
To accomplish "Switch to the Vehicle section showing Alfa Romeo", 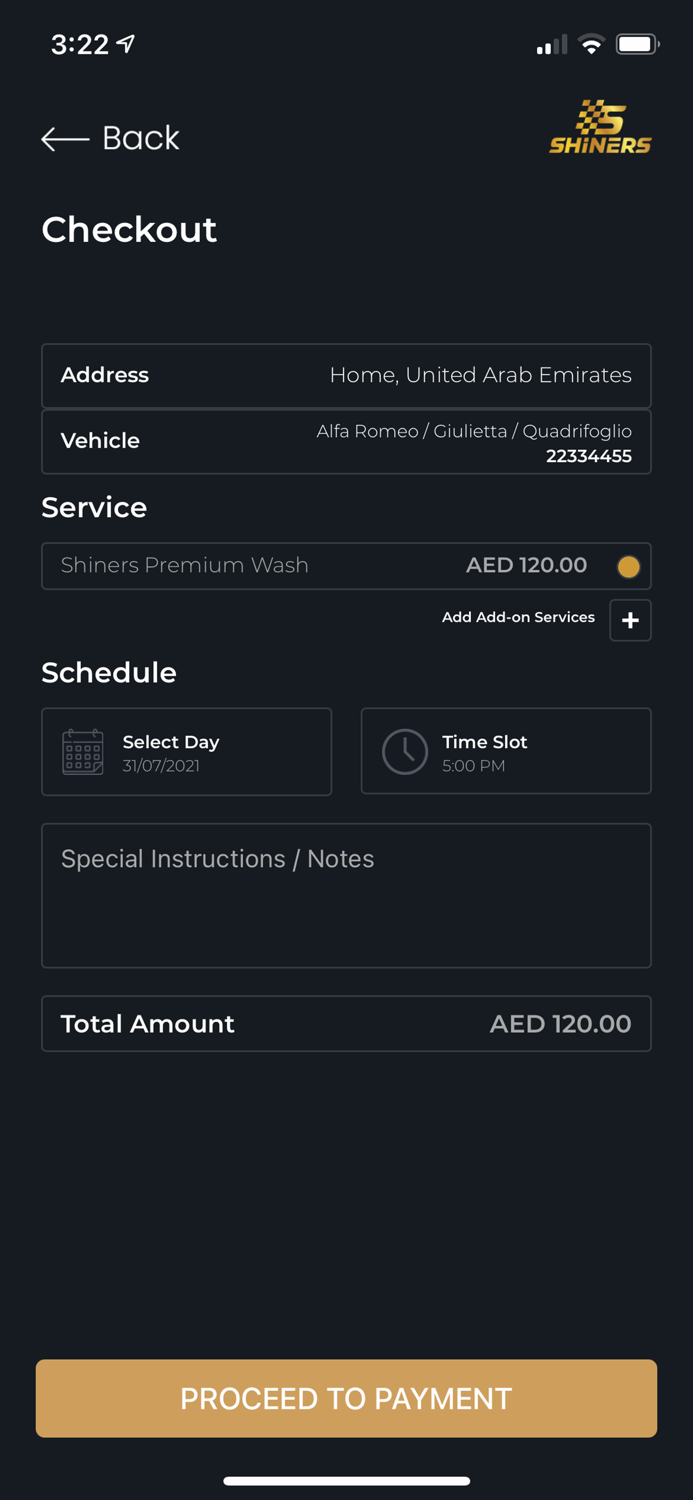I will coord(346,441).
